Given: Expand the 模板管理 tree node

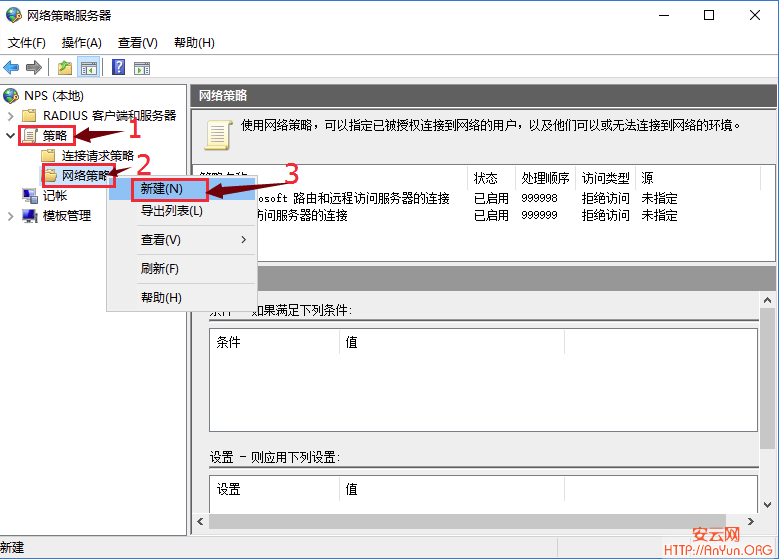Looking at the screenshot, I should point(12,216).
